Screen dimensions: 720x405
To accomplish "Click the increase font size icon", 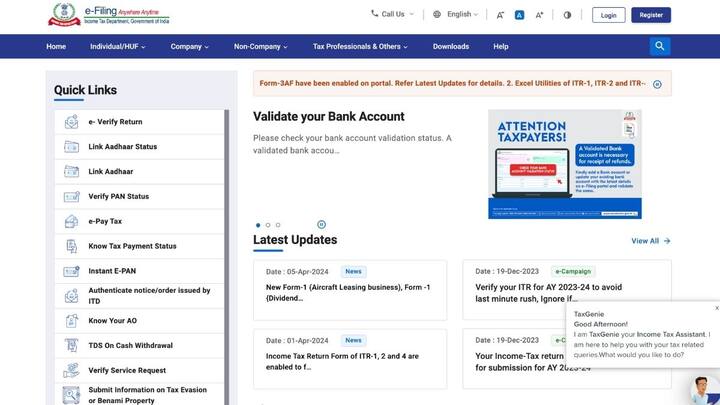I will click(x=539, y=15).
